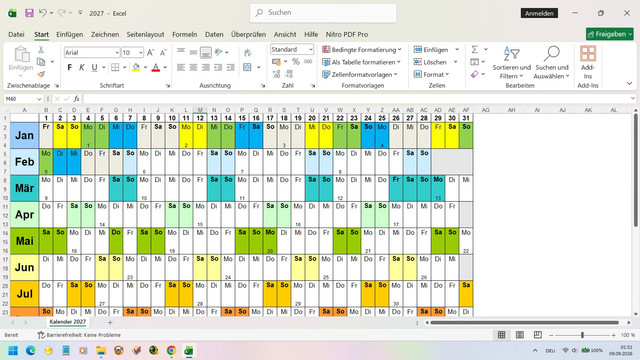Switch to the Seitenlayout ribbon tab
Screen dimensions: 640x360
145,34
